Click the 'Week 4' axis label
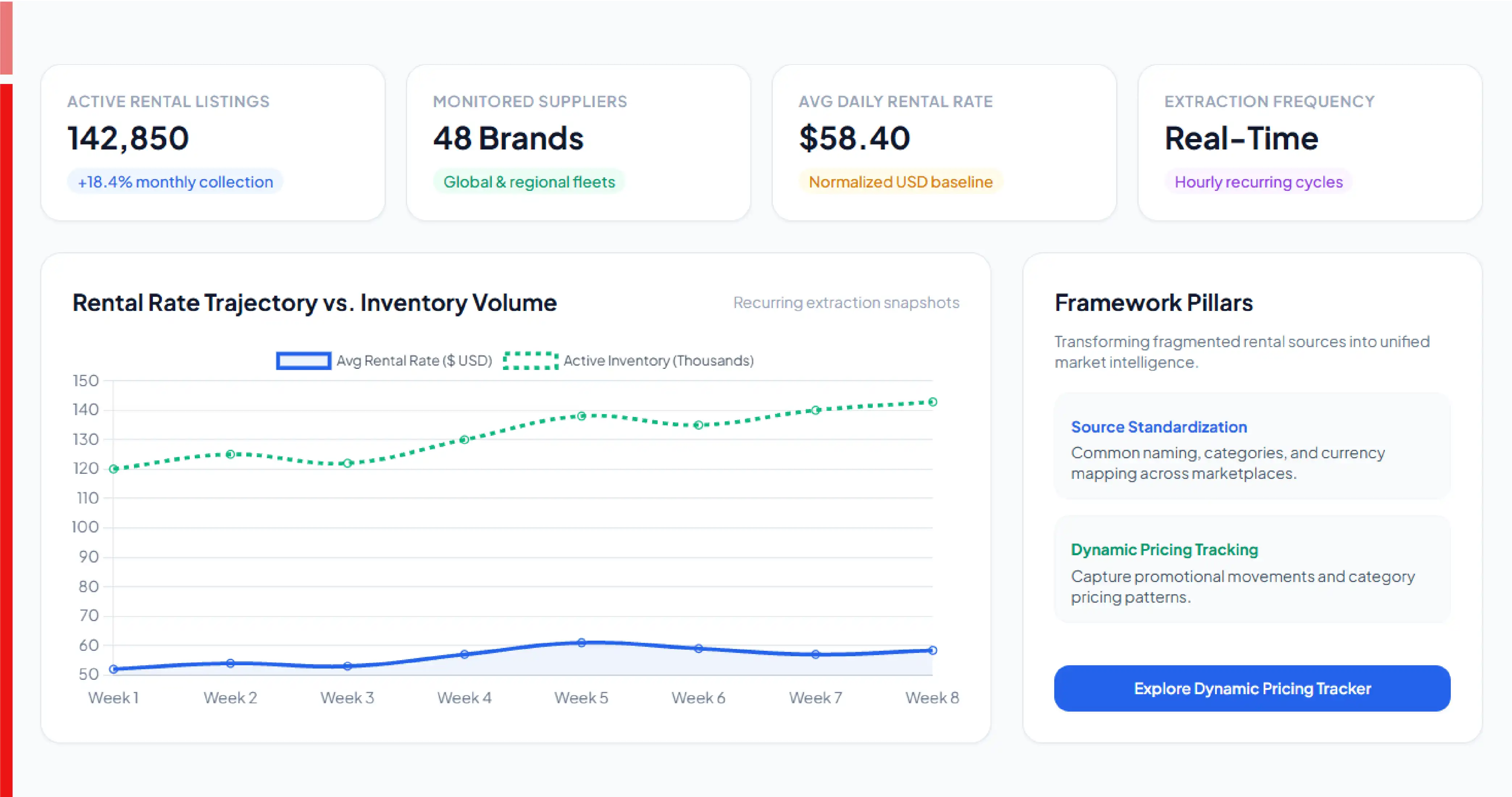The width and height of the screenshot is (1512, 797). coord(464,698)
